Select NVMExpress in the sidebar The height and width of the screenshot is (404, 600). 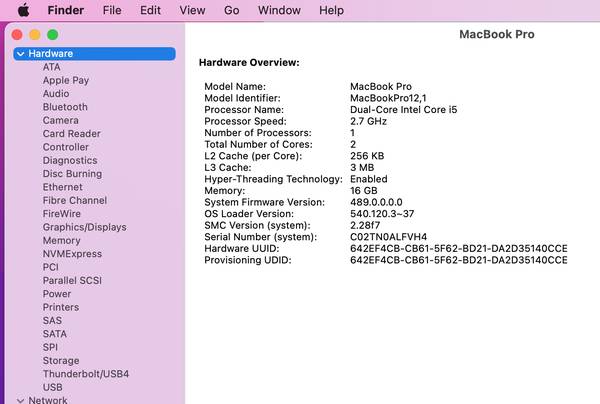tap(72, 254)
